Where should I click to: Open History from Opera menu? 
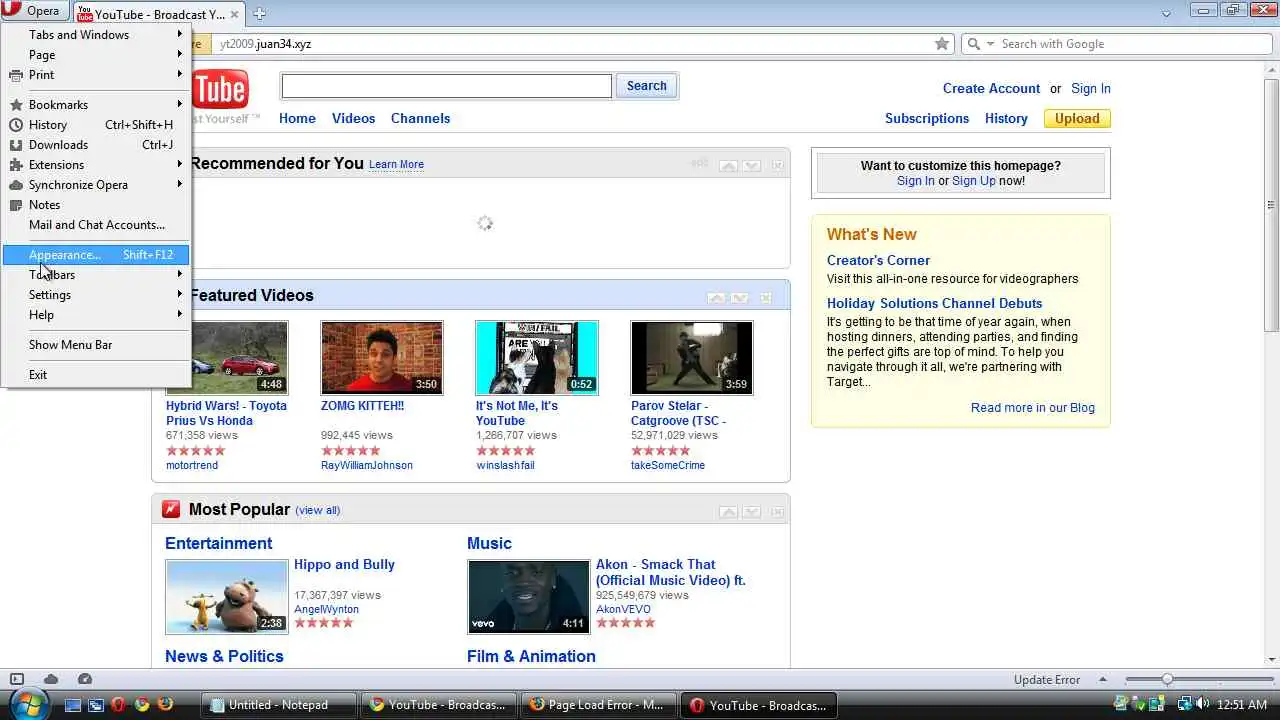(96, 125)
